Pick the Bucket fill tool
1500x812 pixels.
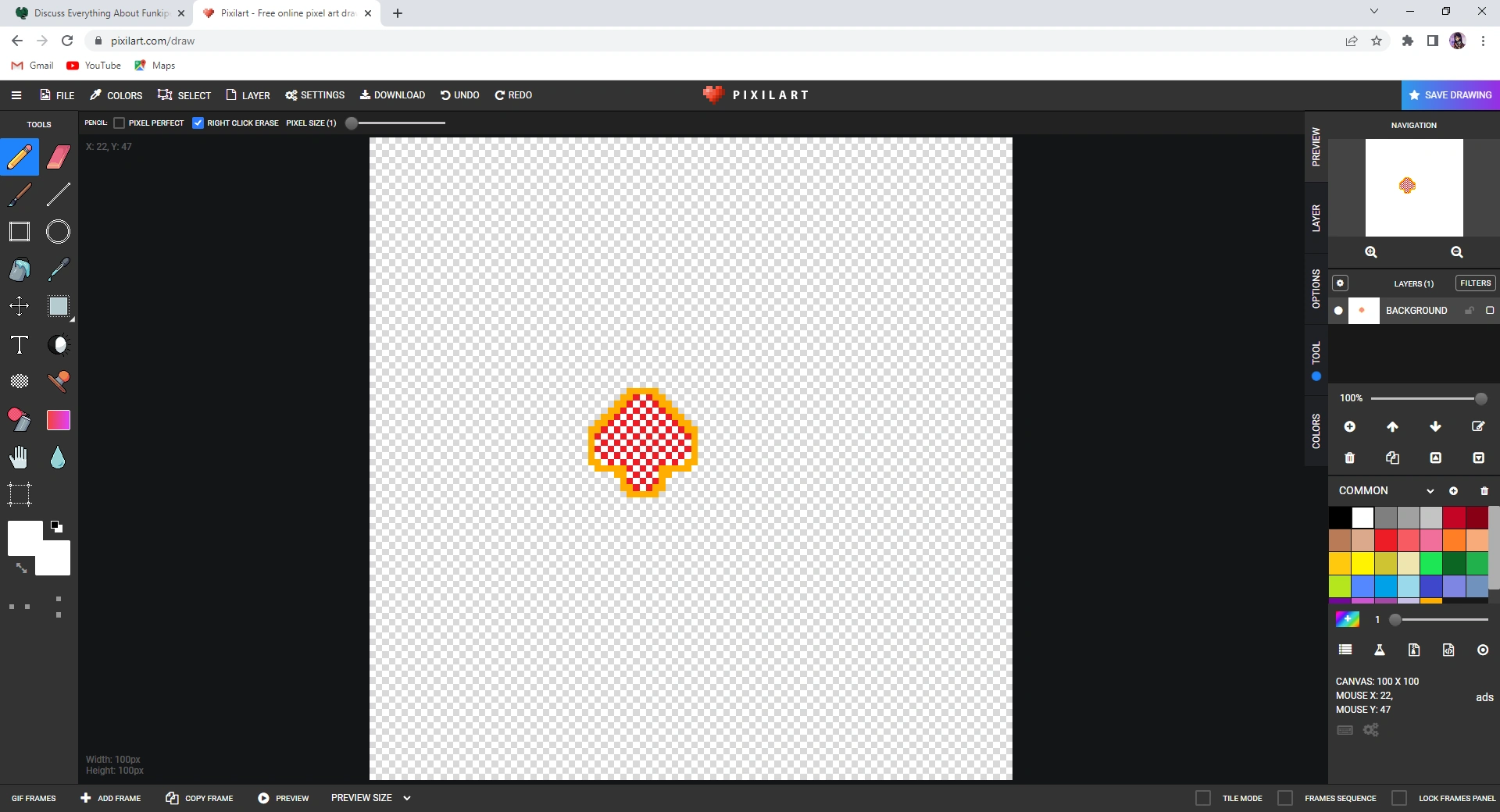pyautogui.click(x=20, y=269)
